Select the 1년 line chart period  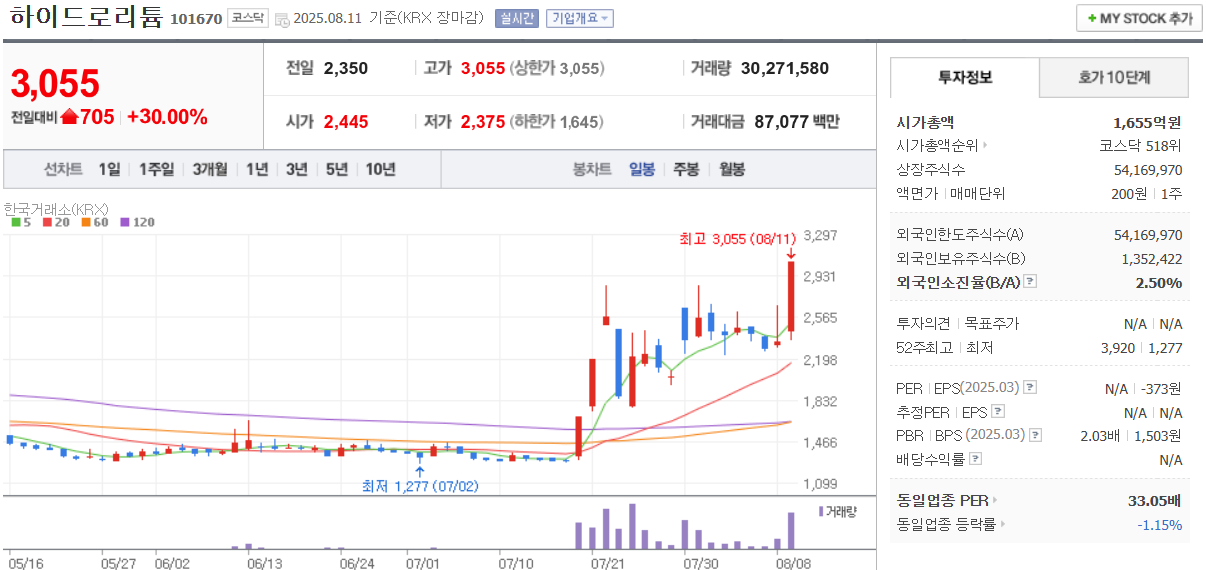(257, 169)
